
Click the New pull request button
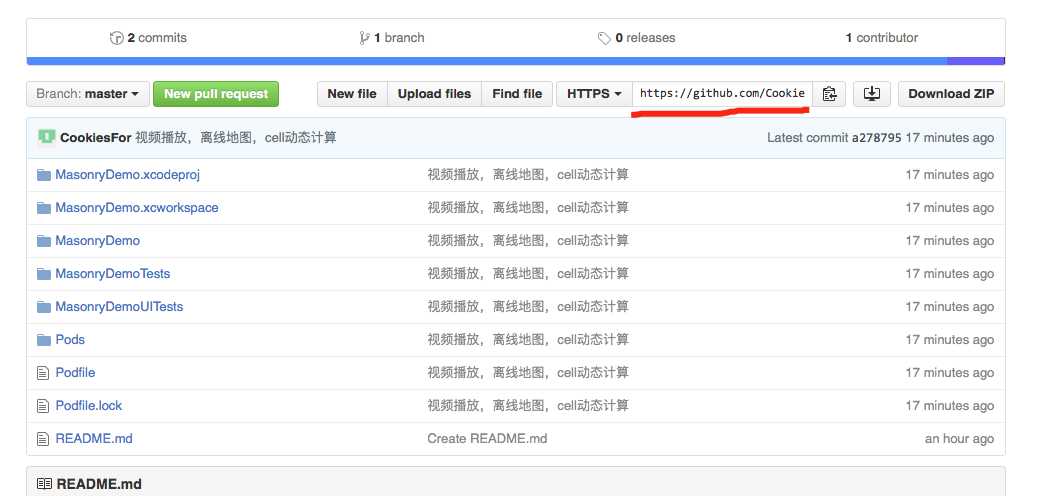pyautogui.click(x=216, y=94)
